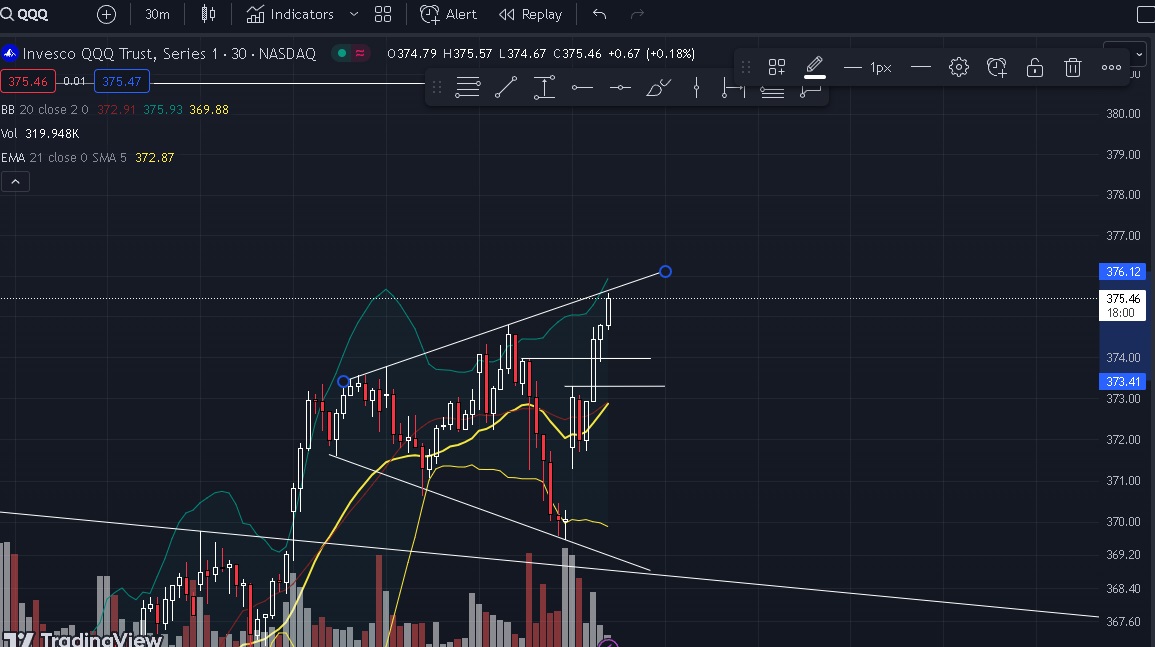
Task: Click the red 375.46 sell price button
Action: [28, 81]
